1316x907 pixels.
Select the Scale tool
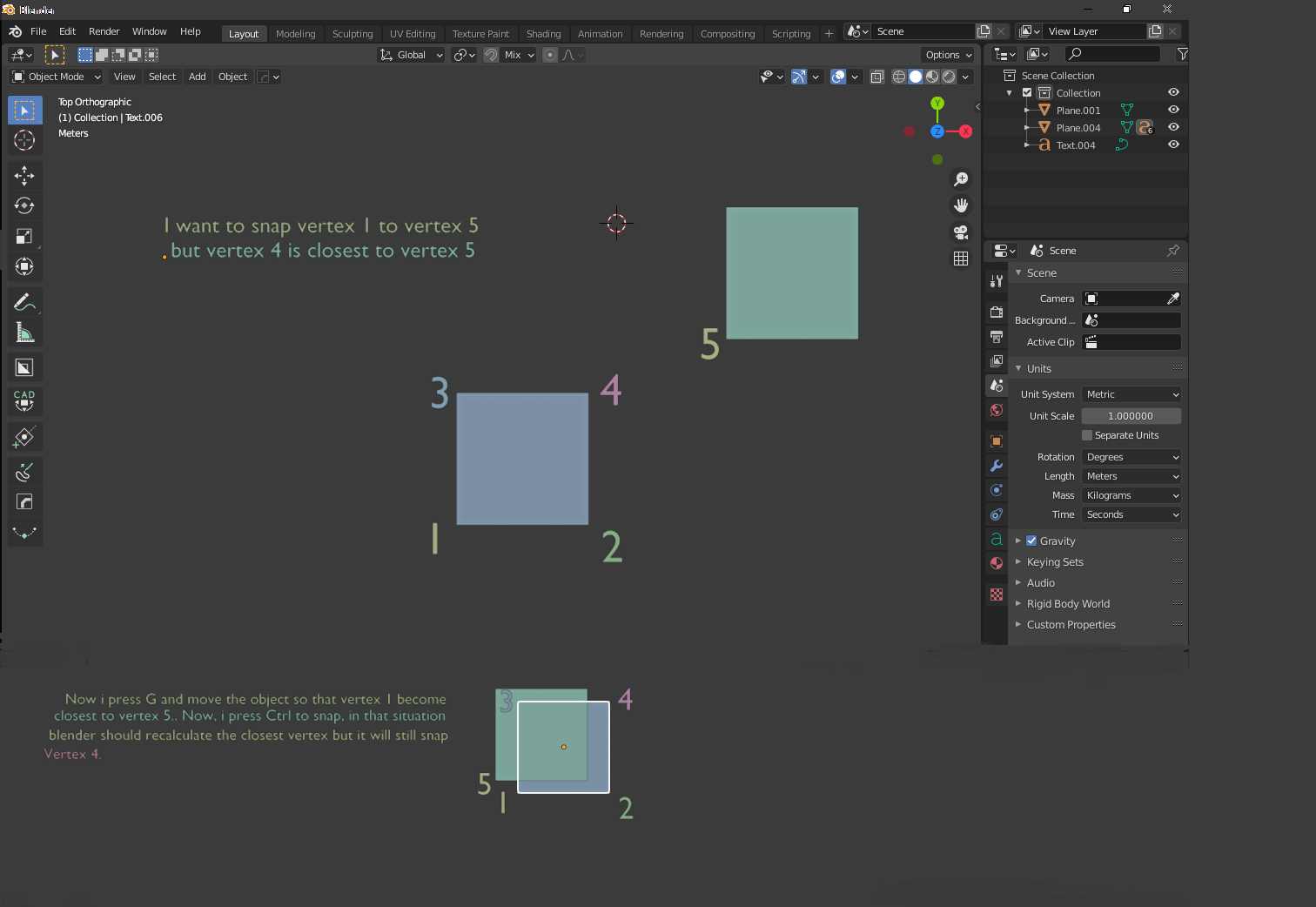24,237
